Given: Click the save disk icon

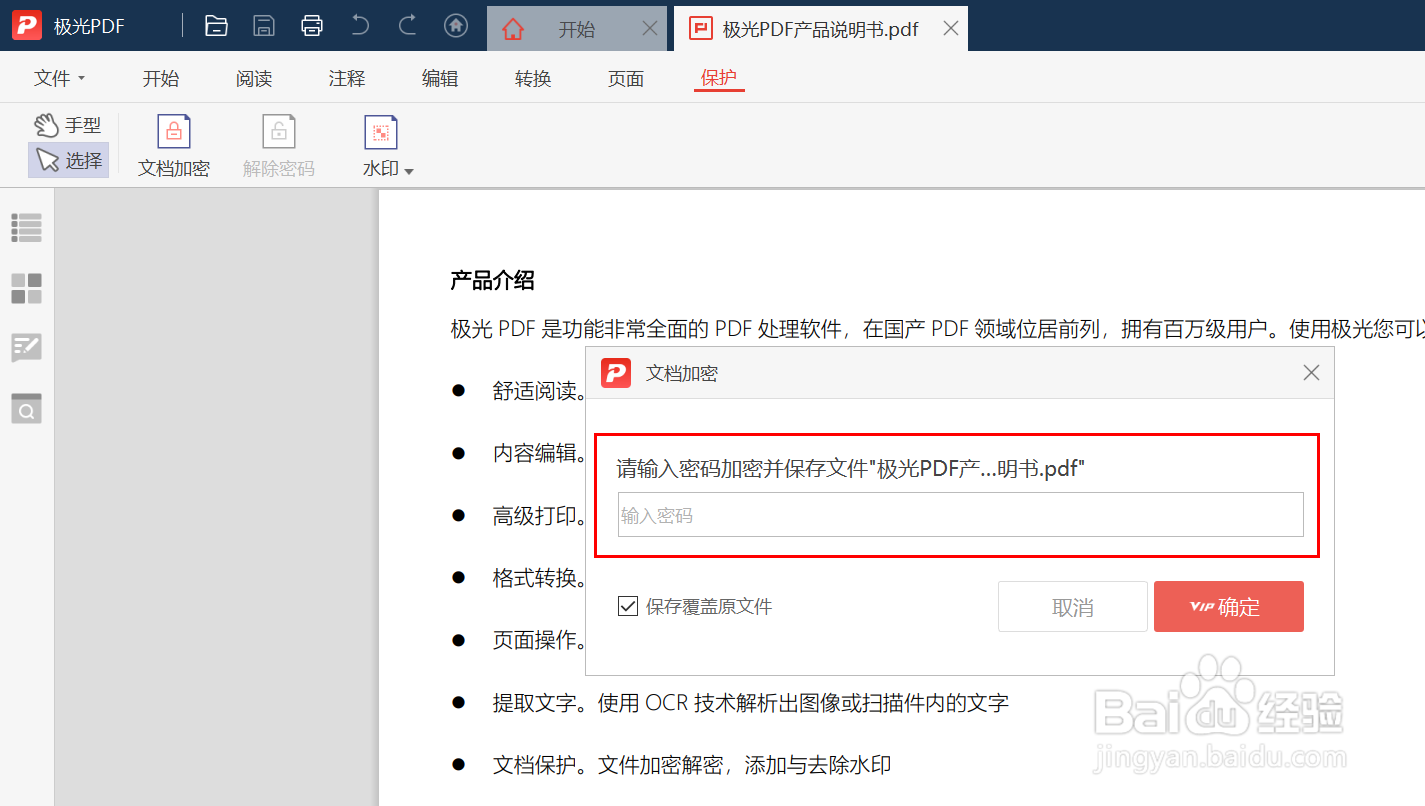Looking at the screenshot, I should click(x=264, y=26).
